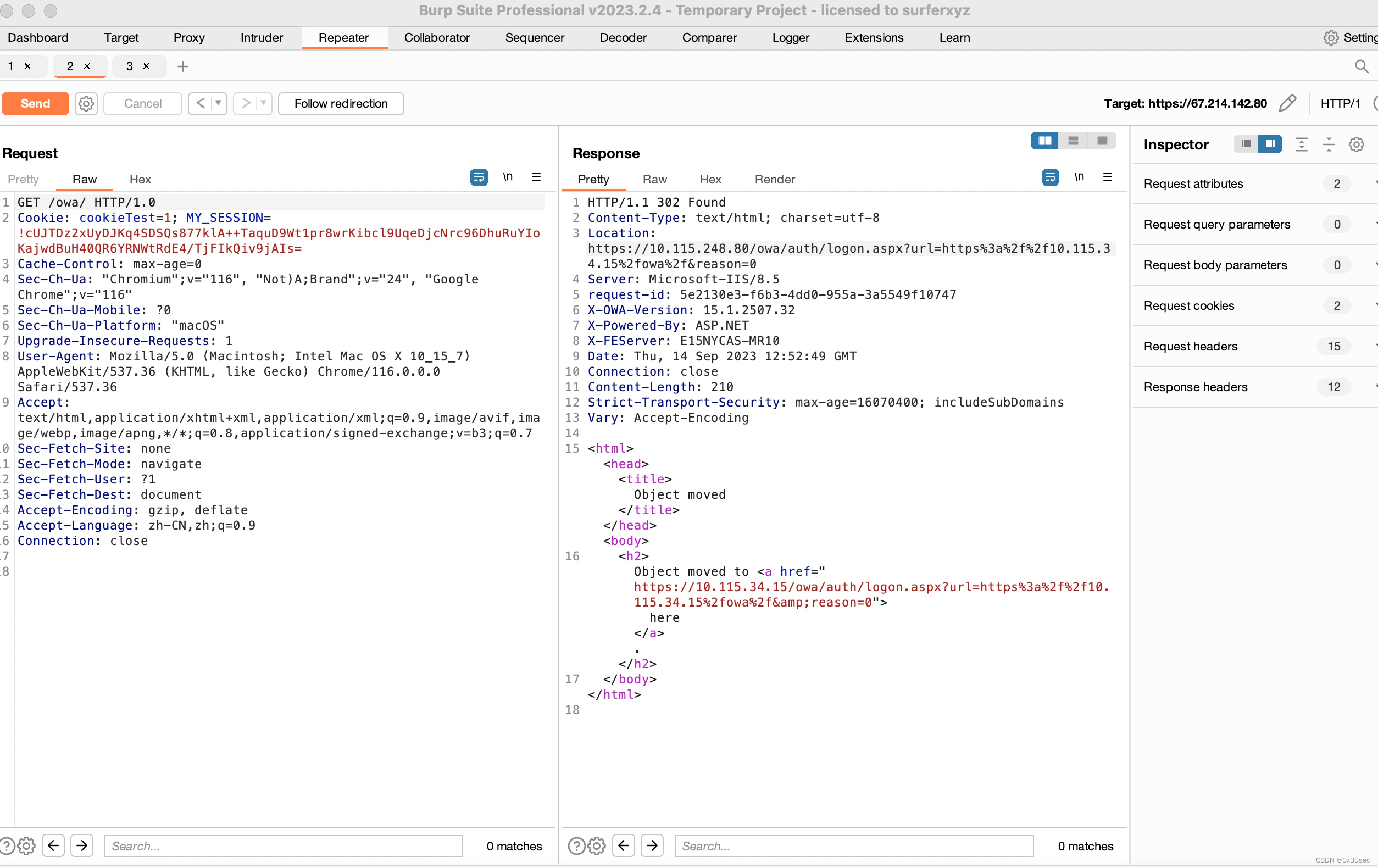This screenshot has height=868, width=1378.
Task: Expand Response headers inspector section
Action: [x=1196, y=387]
